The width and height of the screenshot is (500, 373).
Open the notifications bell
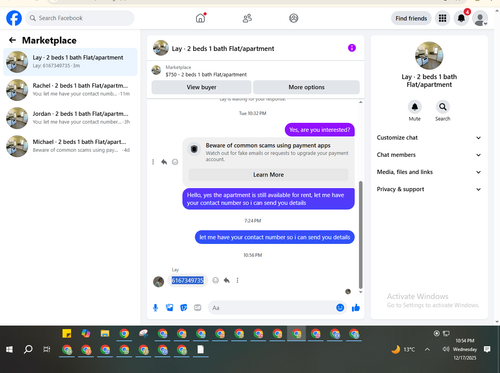(x=461, y=18)
